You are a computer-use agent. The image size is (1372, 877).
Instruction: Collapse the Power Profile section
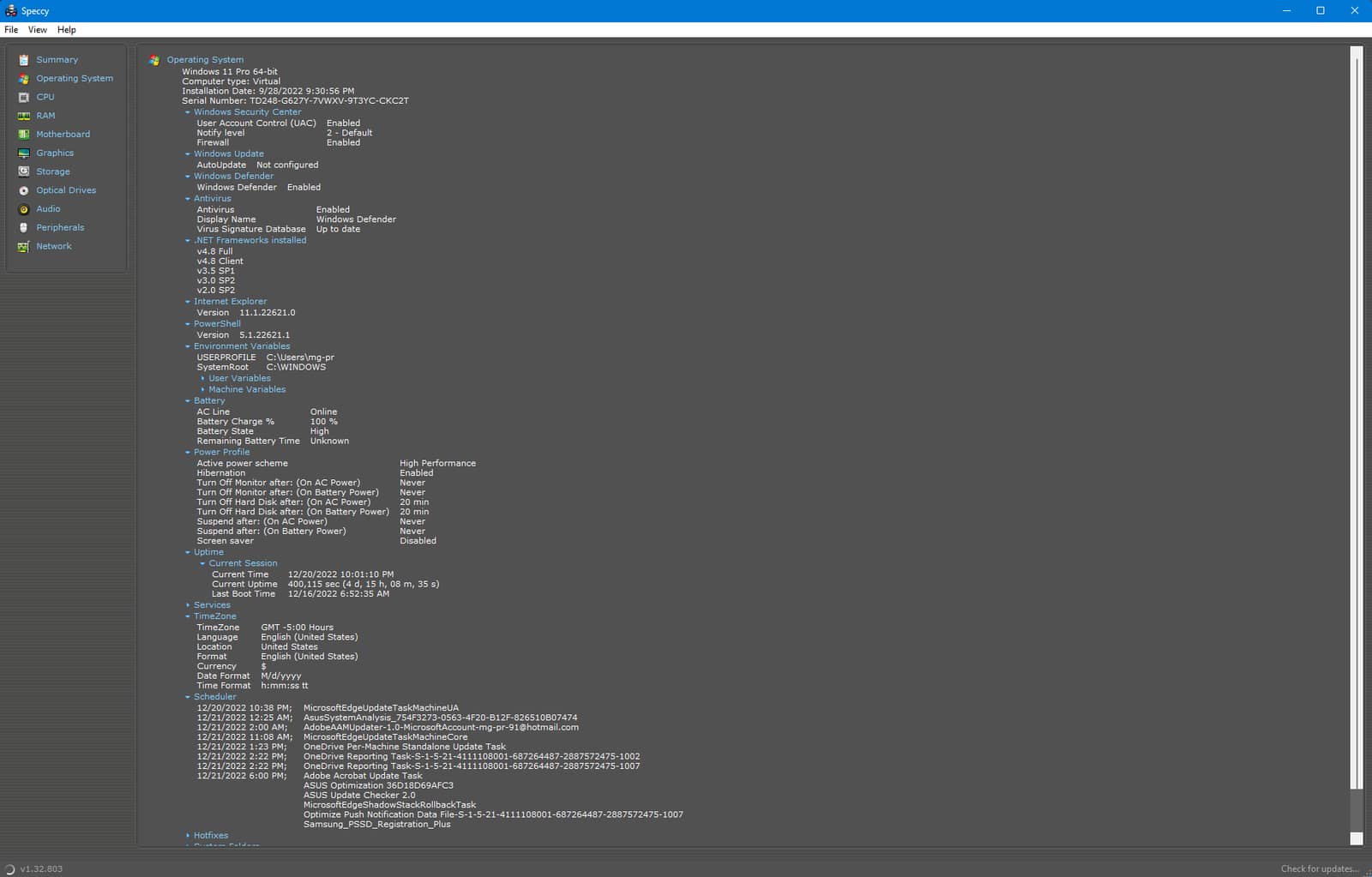click(188, 453)
